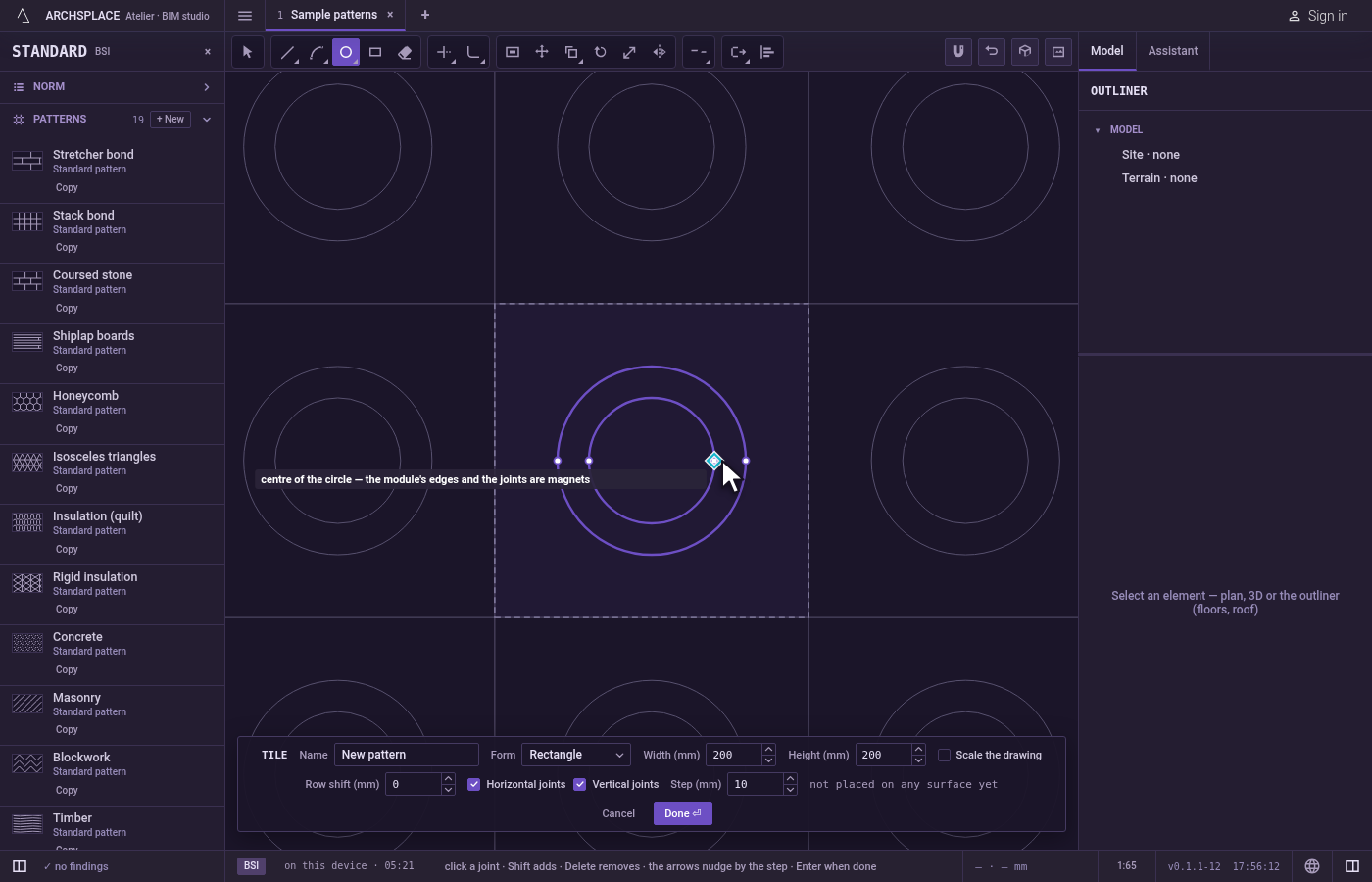Switch to the Assistant tab
Viewport: 1372px width, 882px height.
(1173, 51)
